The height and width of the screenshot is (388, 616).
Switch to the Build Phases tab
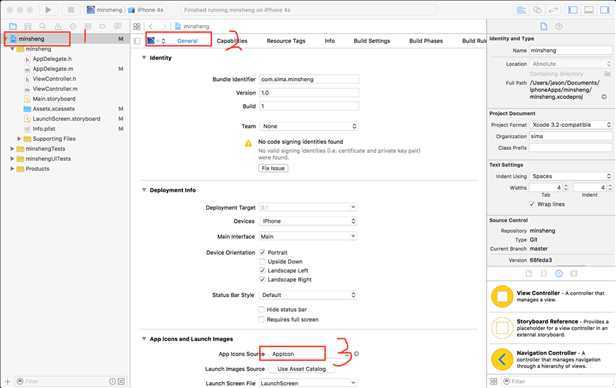tap(426, 41)
